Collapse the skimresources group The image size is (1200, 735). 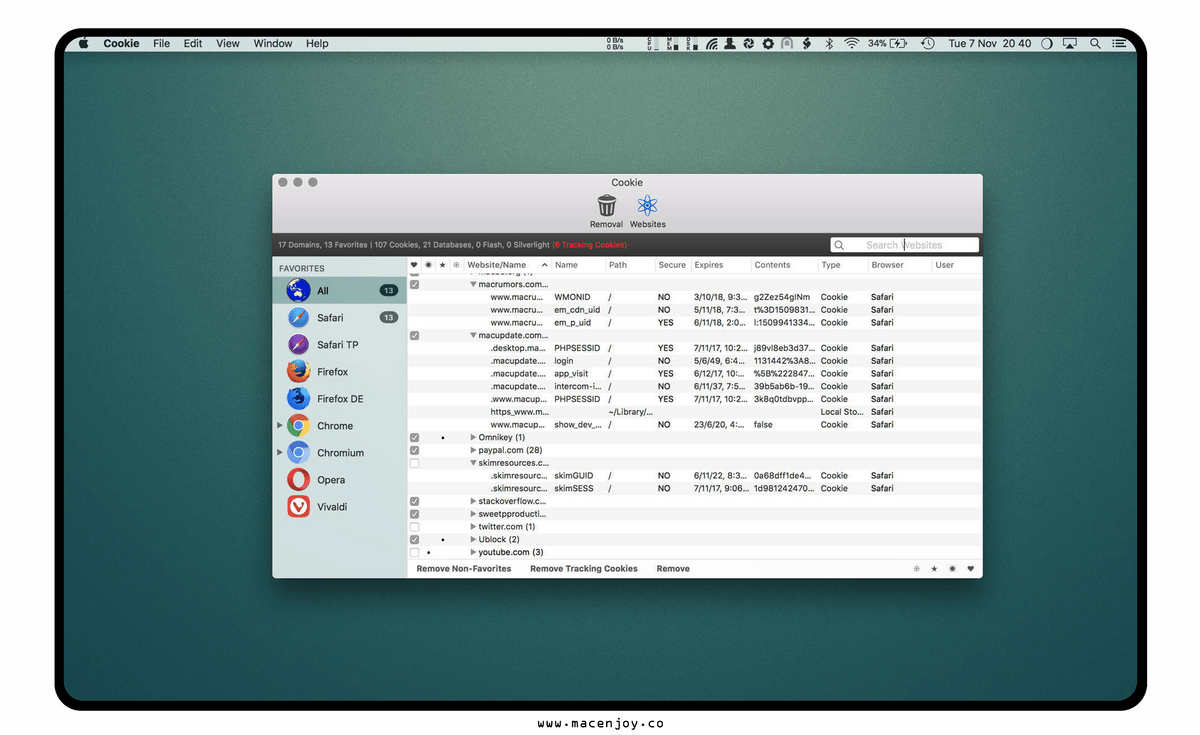(x=474, y=464)
